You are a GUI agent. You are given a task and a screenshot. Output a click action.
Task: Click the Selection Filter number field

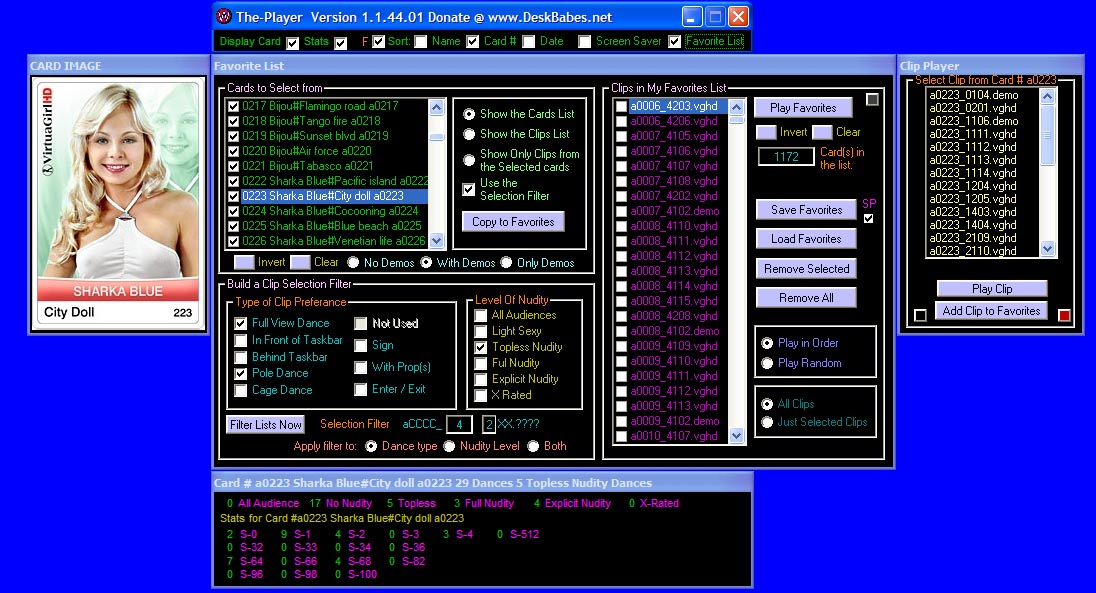[x=458, y=424]
